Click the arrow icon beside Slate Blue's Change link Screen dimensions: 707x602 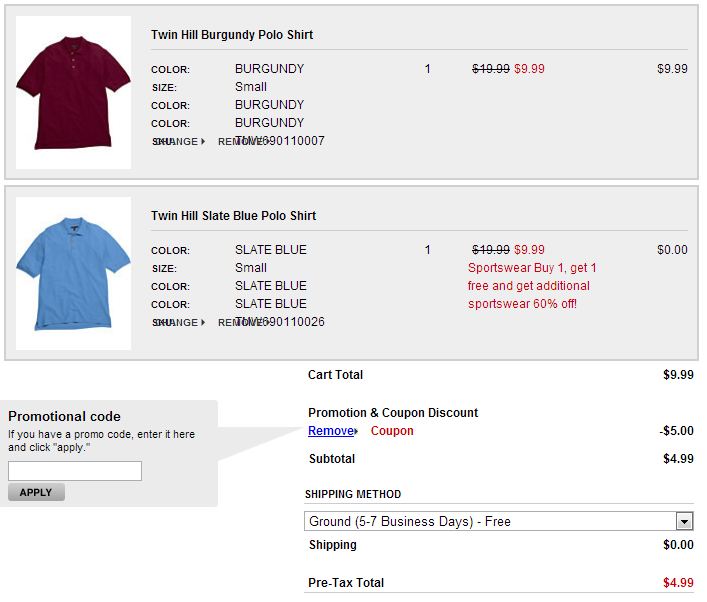[203, 322]
